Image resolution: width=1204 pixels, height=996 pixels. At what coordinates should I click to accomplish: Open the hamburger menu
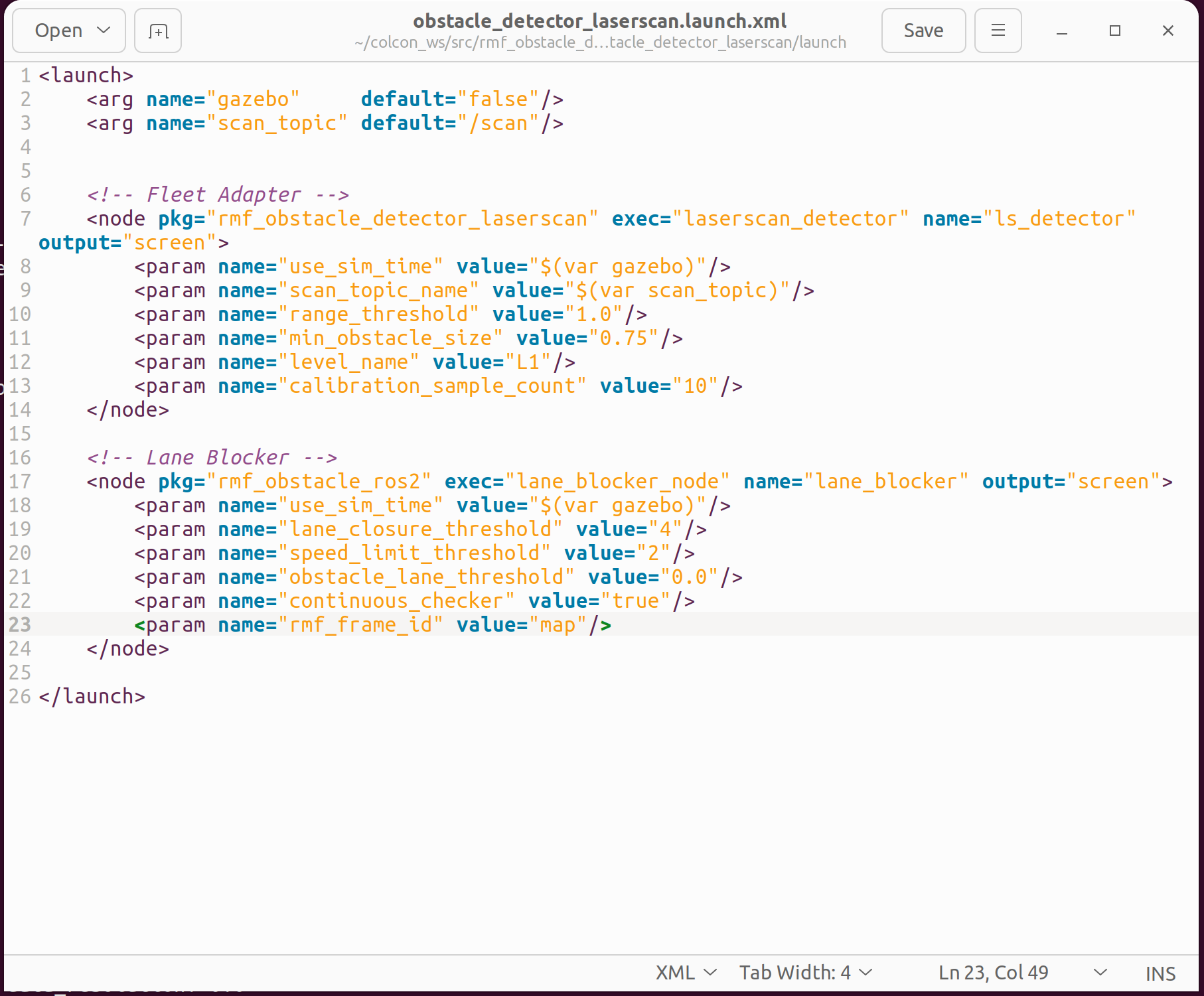pyautogui.click(x=998, y=31)
